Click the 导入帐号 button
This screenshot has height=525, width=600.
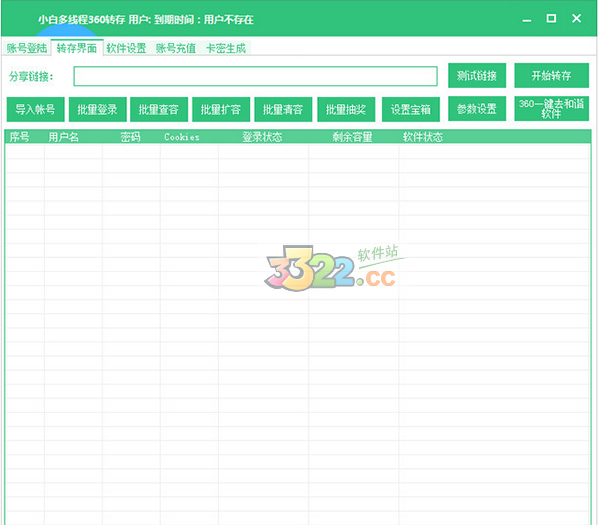coord(36,109)
